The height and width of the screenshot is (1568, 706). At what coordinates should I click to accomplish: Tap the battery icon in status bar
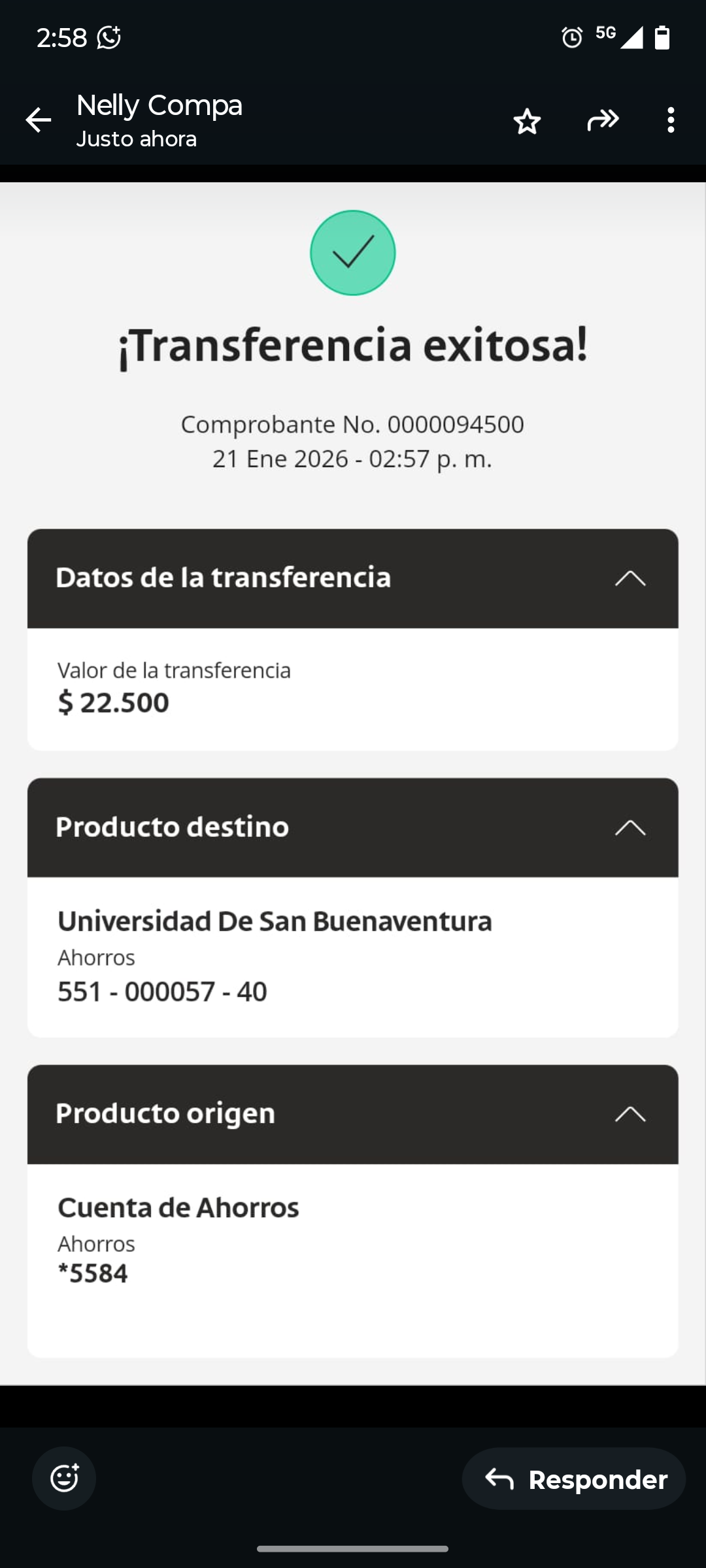(x=662, y=37)
